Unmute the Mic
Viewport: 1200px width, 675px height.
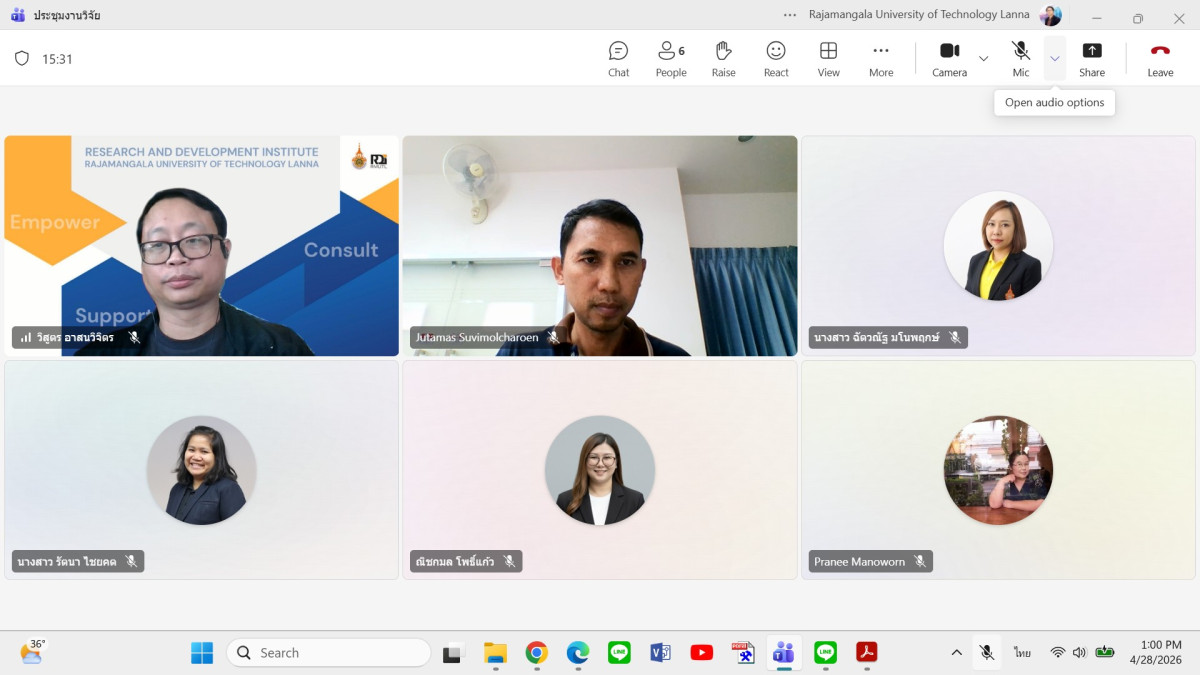(1020, 58)
